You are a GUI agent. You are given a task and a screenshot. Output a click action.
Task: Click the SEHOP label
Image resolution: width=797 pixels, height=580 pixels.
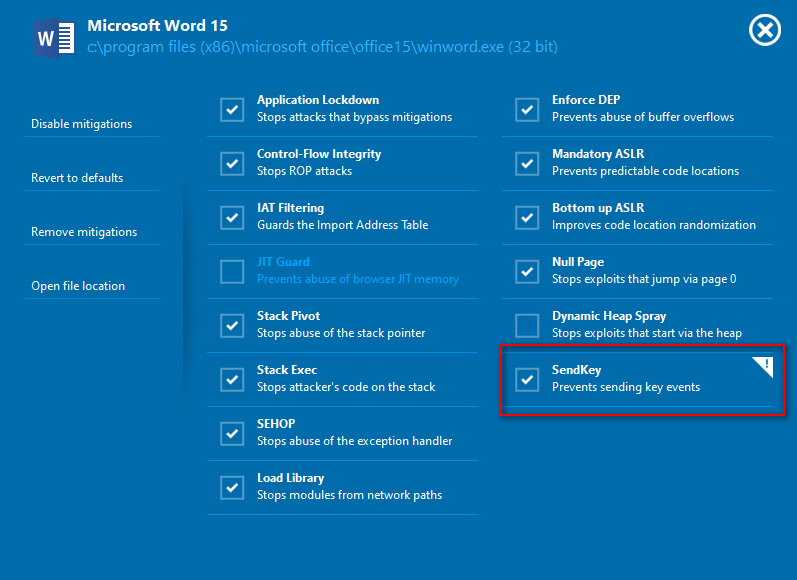coord(276,424)
